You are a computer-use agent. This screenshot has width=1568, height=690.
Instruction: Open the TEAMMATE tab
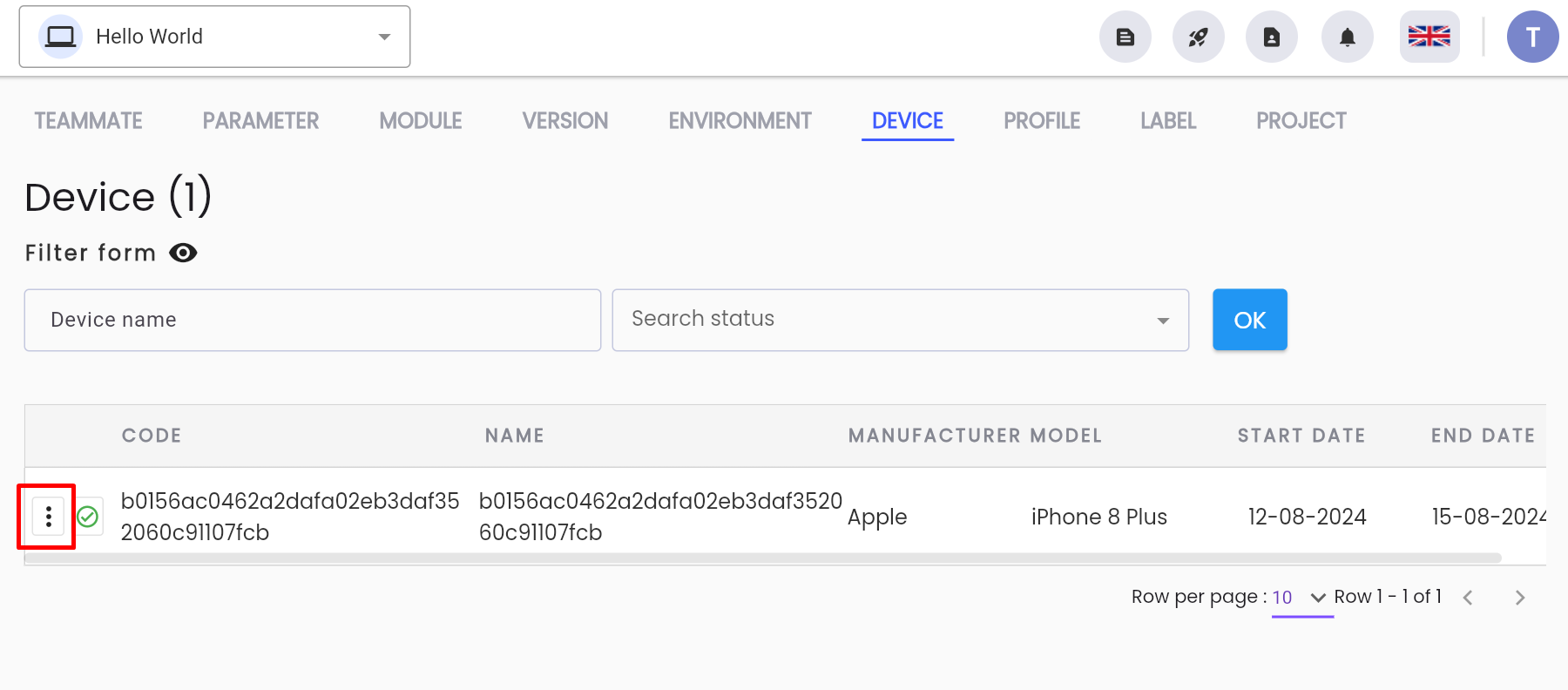tap(88, 120)
